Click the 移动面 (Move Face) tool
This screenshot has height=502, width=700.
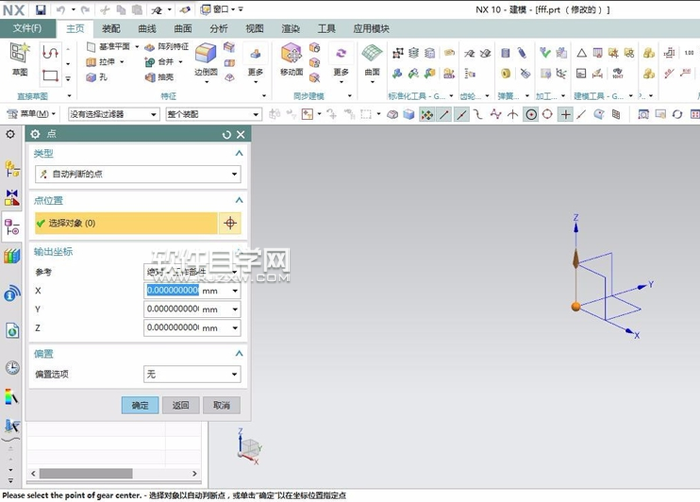pos(292,58)
